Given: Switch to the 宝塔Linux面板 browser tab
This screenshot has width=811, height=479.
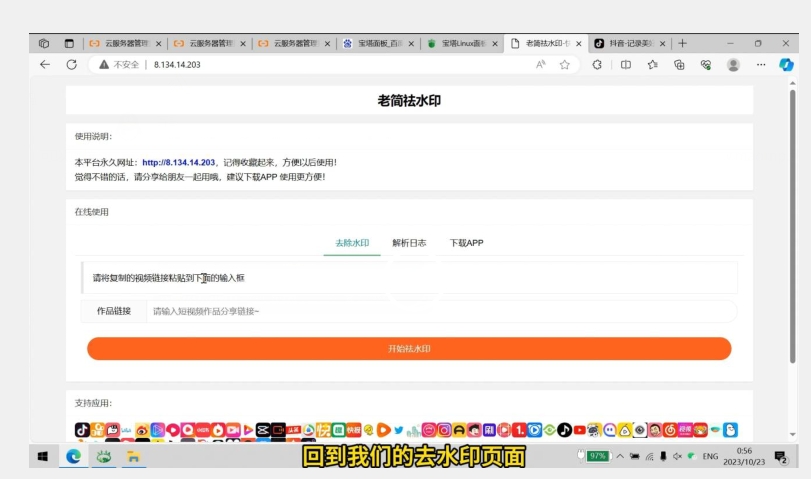Looking at the screenshot, I should (x=461, y=43).
